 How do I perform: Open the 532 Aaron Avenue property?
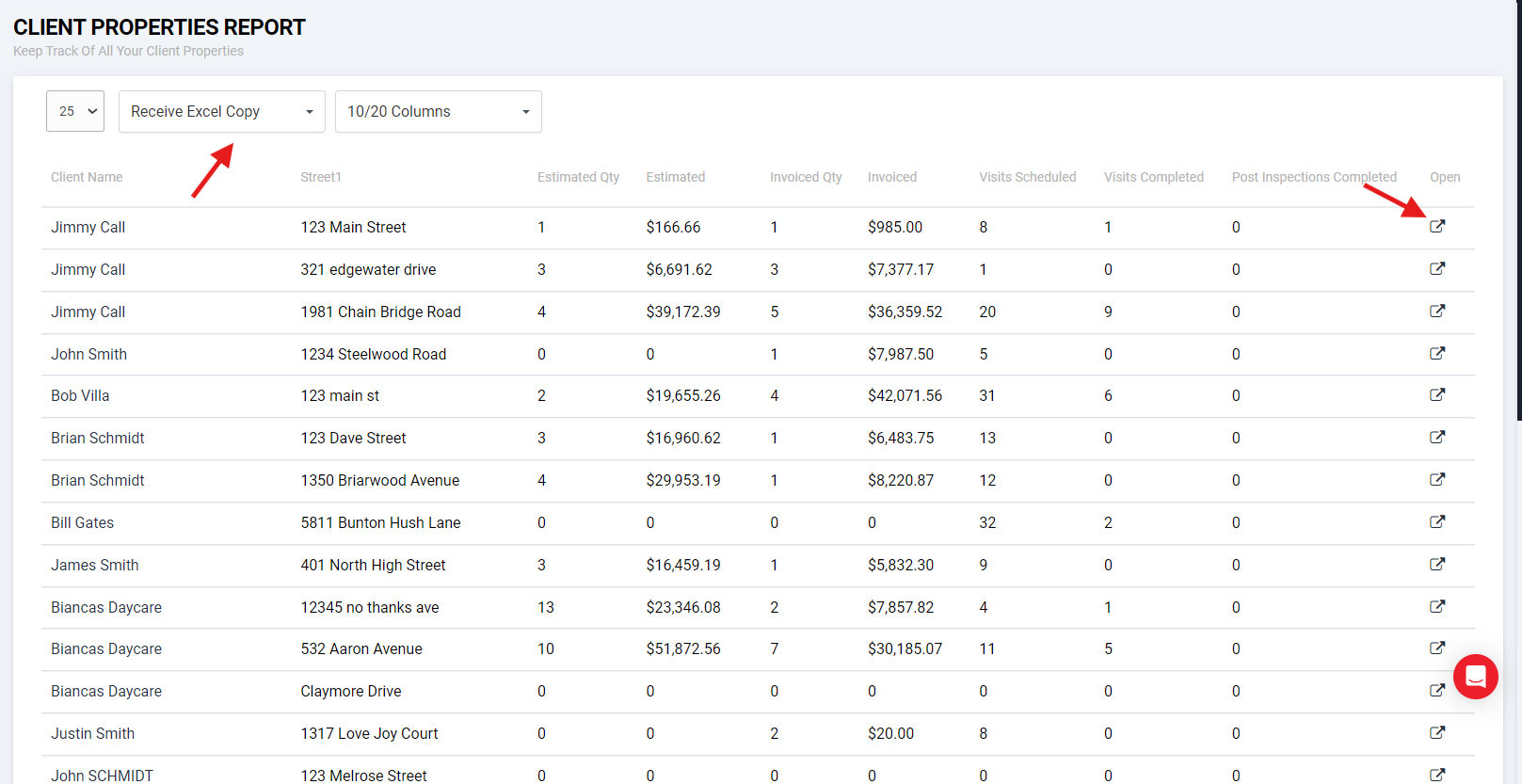point(1436,648)
